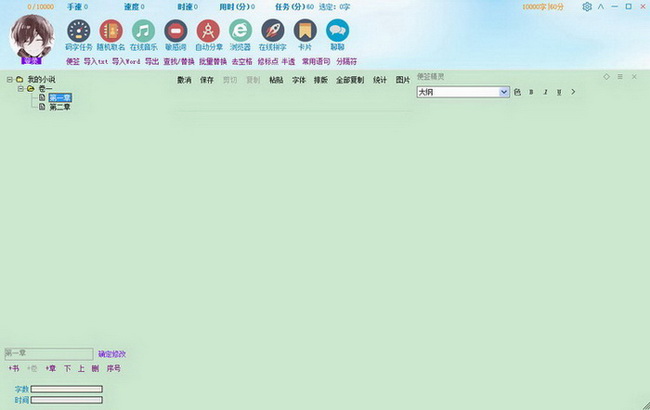The width and height of the screenshot is (650, 410).
Task: Click the 第二章 document icon
Action: tap(42, 107)
